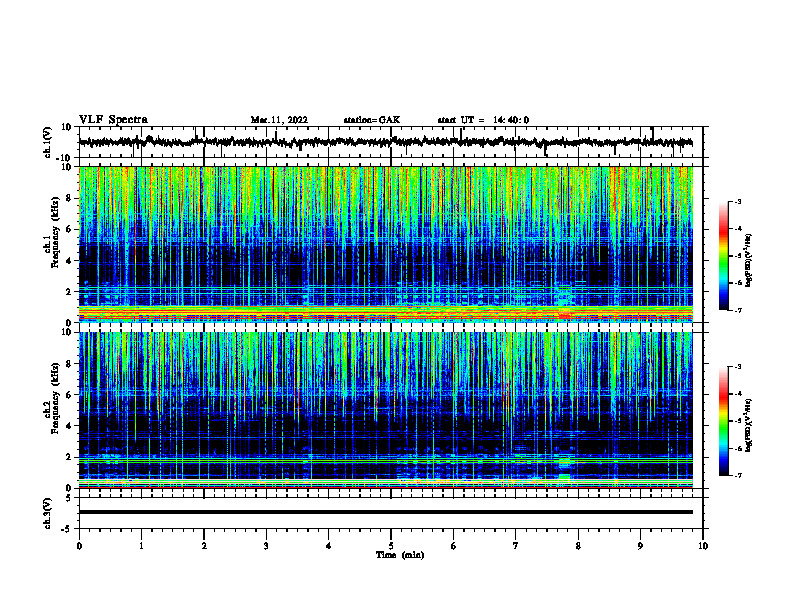Image resolution: width=792 pixels, height=612 pixels.
Task: Click time axis tick label '4'
Action: [x=329, y=546]
